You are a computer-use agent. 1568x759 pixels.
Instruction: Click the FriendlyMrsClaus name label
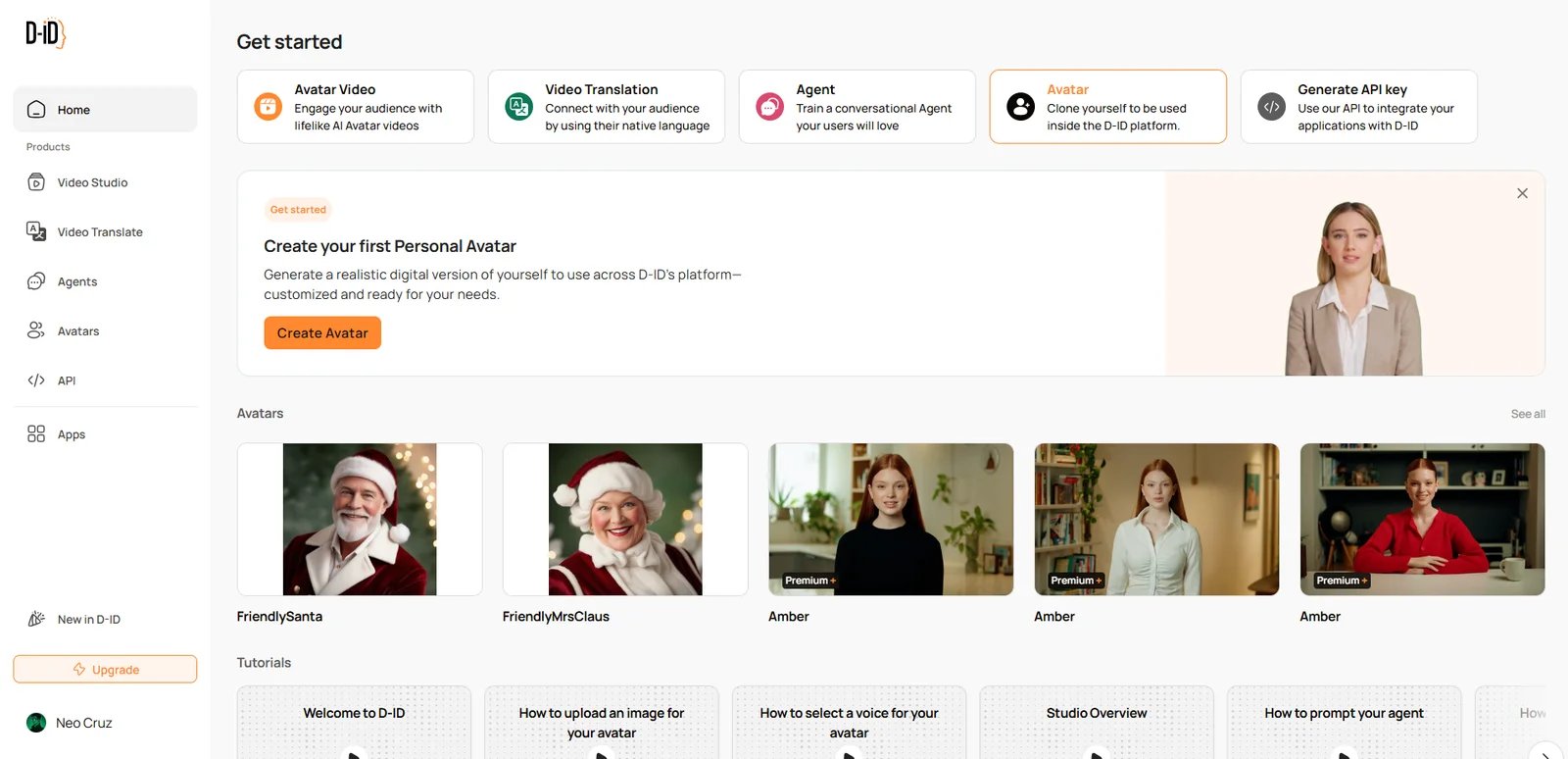click(x=556, y=617)
